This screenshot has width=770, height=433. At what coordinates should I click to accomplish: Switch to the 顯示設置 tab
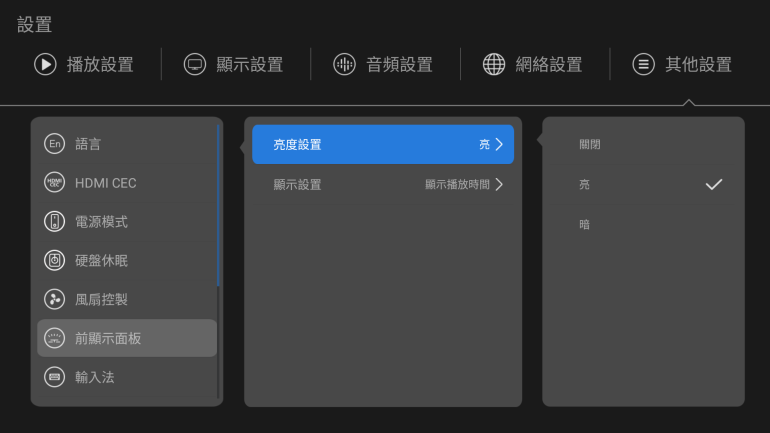[234, 64]
